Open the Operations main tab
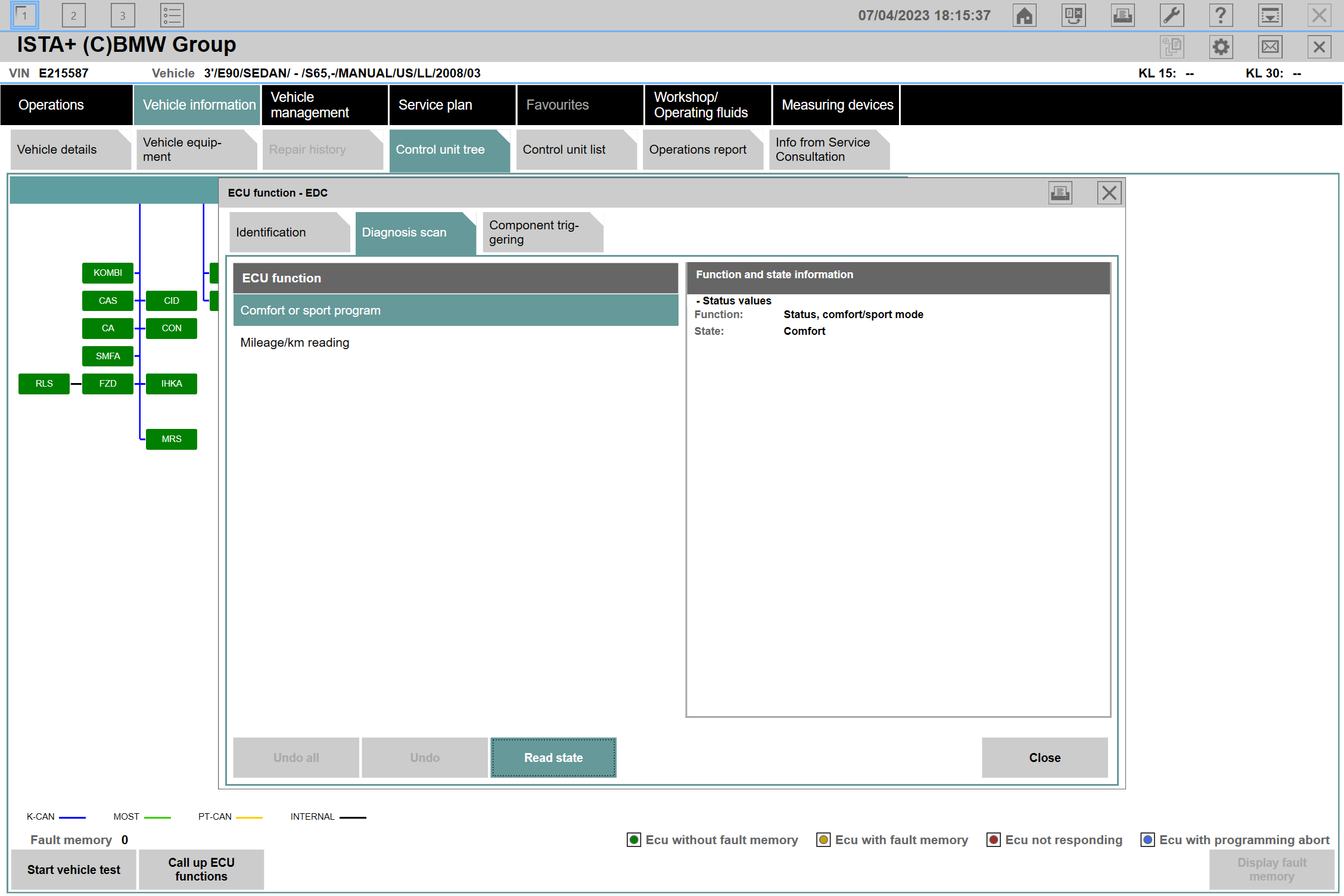This screenshot has height=896, width=1344. tap(67, 105)
